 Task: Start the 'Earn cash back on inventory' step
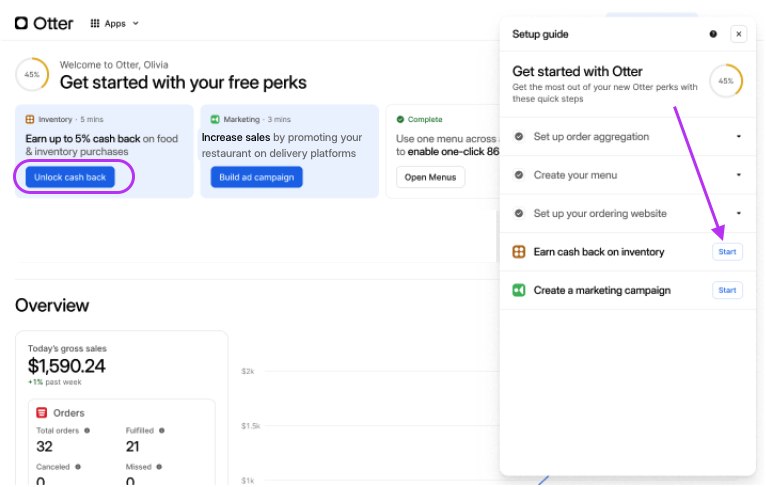[727, 252]
